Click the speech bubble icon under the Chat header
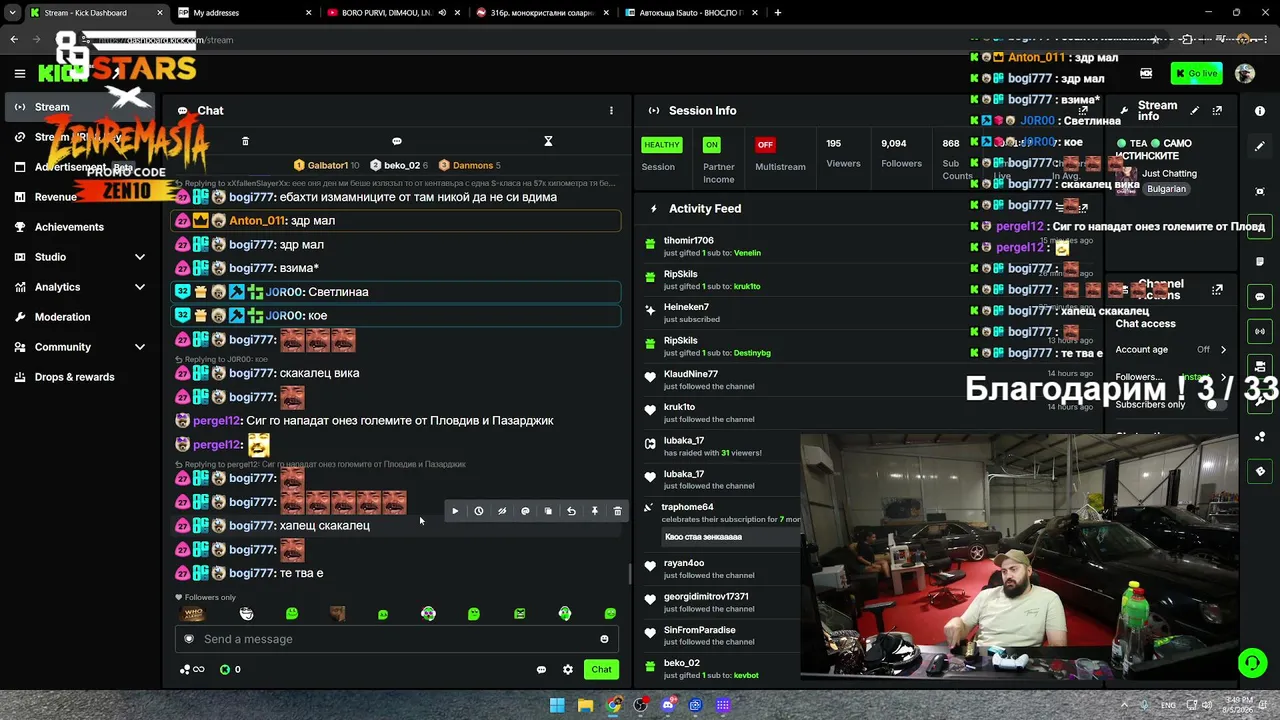1280x720 pixels. coord(397,141)
